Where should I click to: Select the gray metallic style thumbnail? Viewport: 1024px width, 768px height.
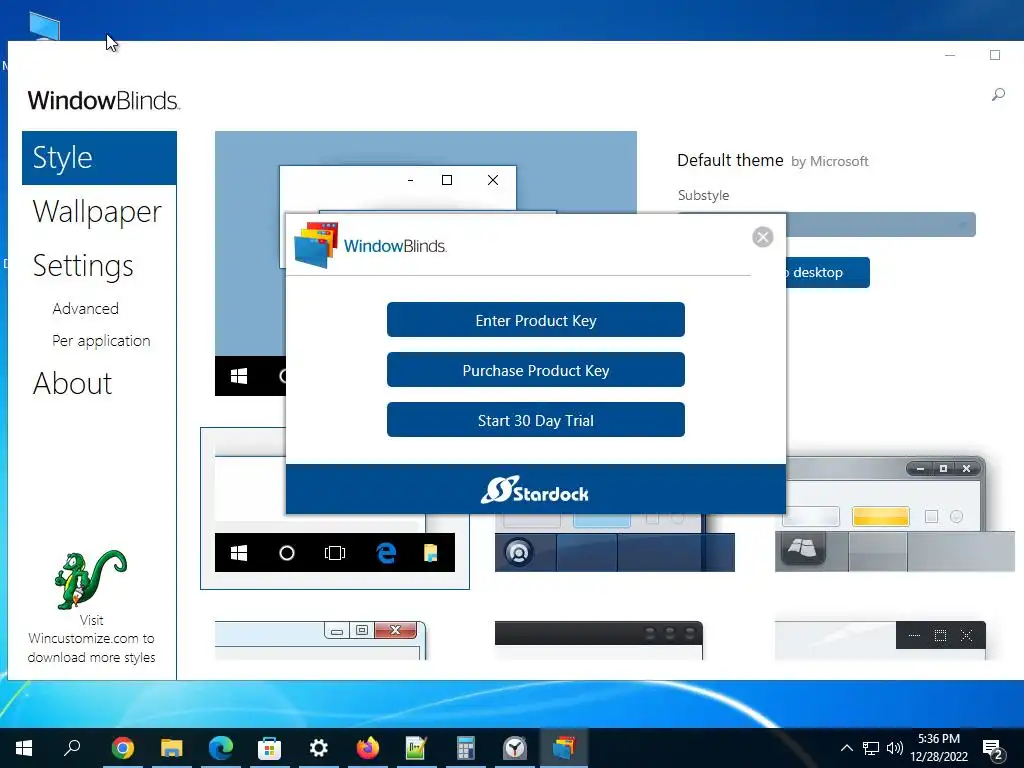tap(895, 515)
